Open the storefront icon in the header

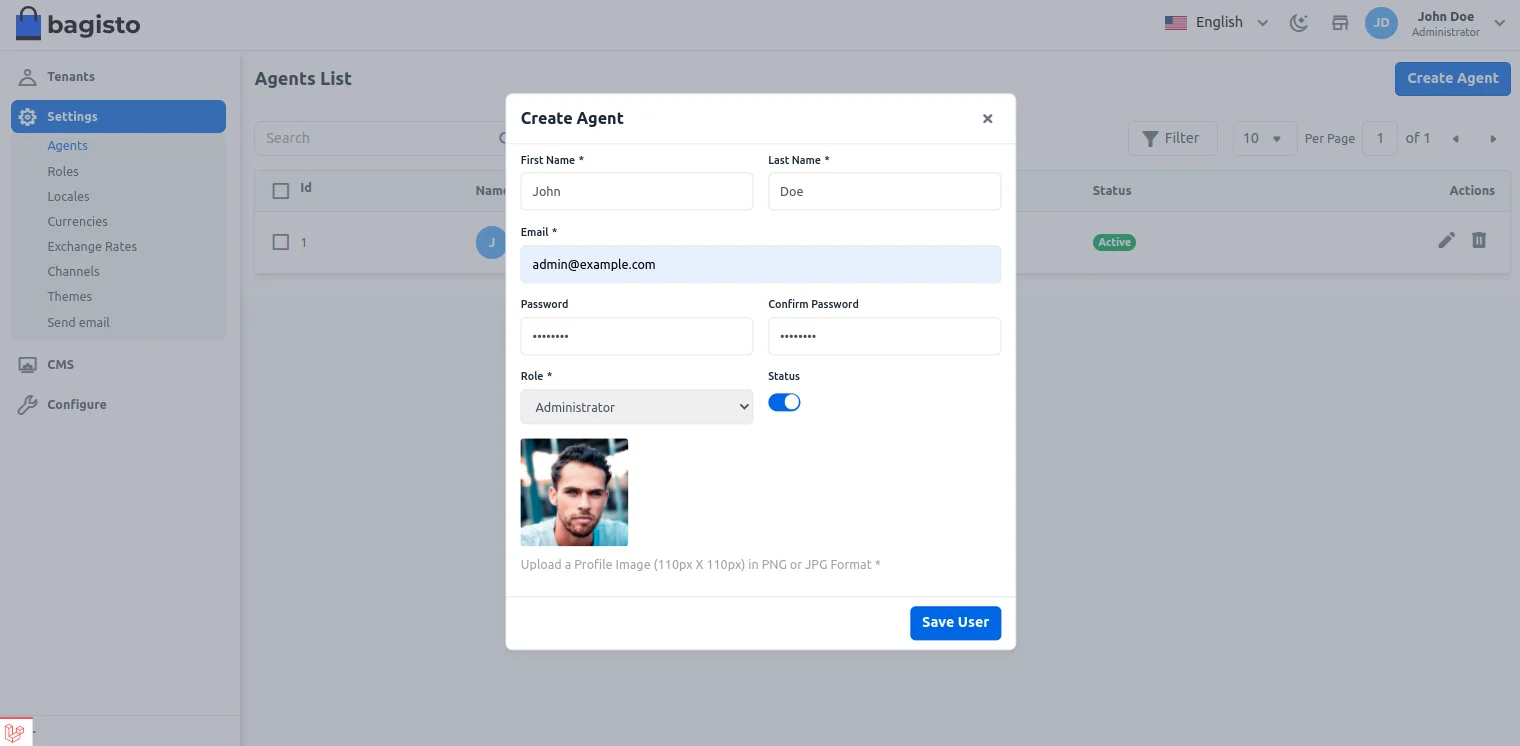(1339, 22)
